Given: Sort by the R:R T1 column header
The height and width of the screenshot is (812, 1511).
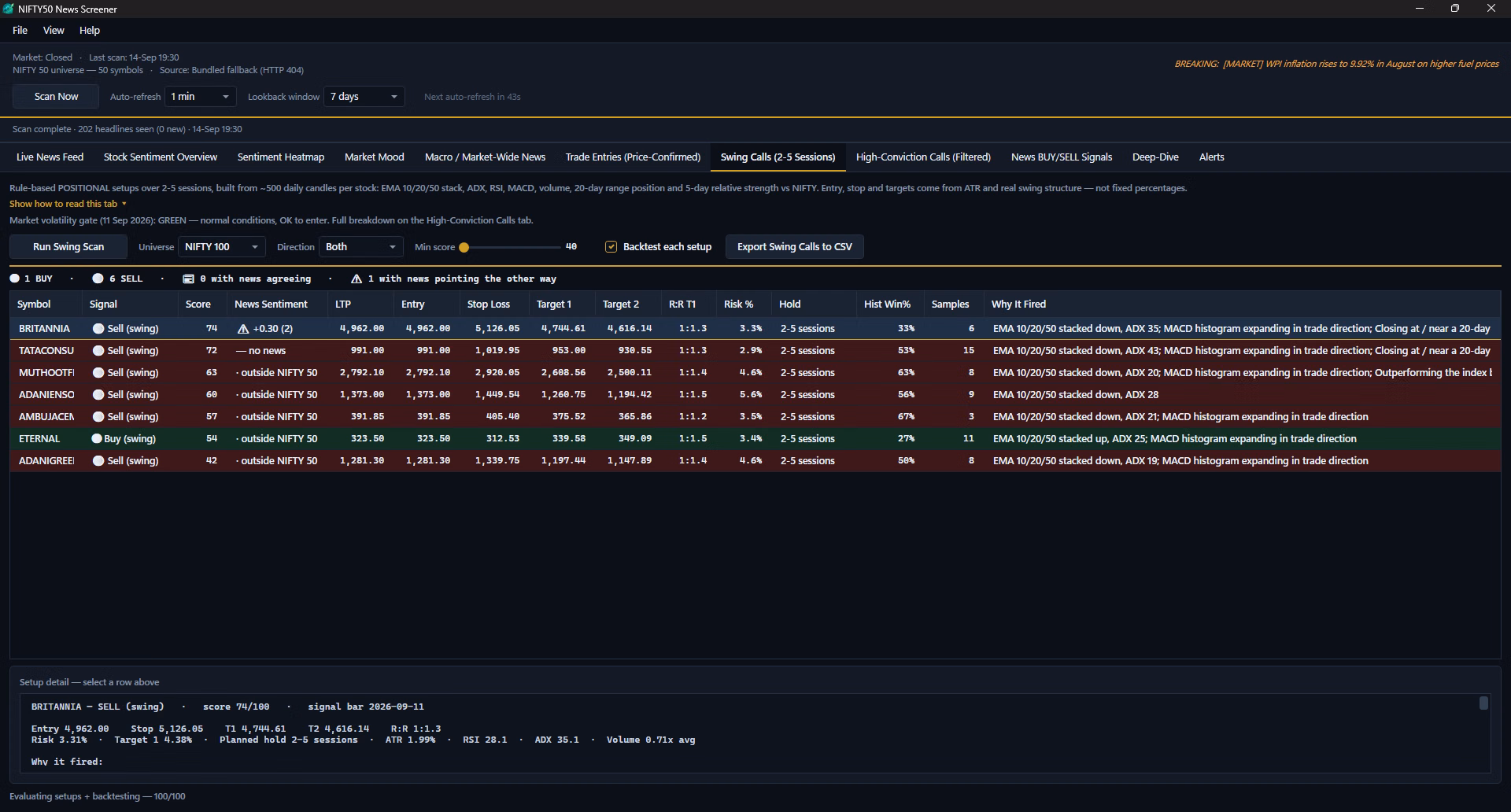Looking at the screenshot, I should tap(689, 304).
